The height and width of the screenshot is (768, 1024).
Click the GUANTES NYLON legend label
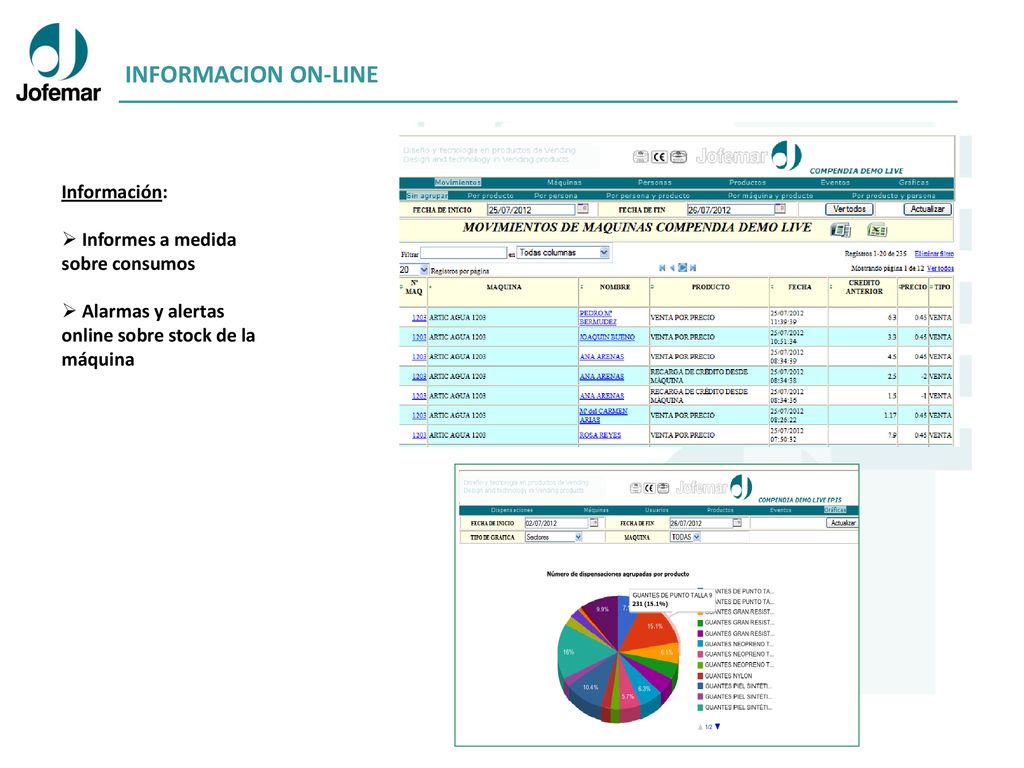[x=728, y=676]
